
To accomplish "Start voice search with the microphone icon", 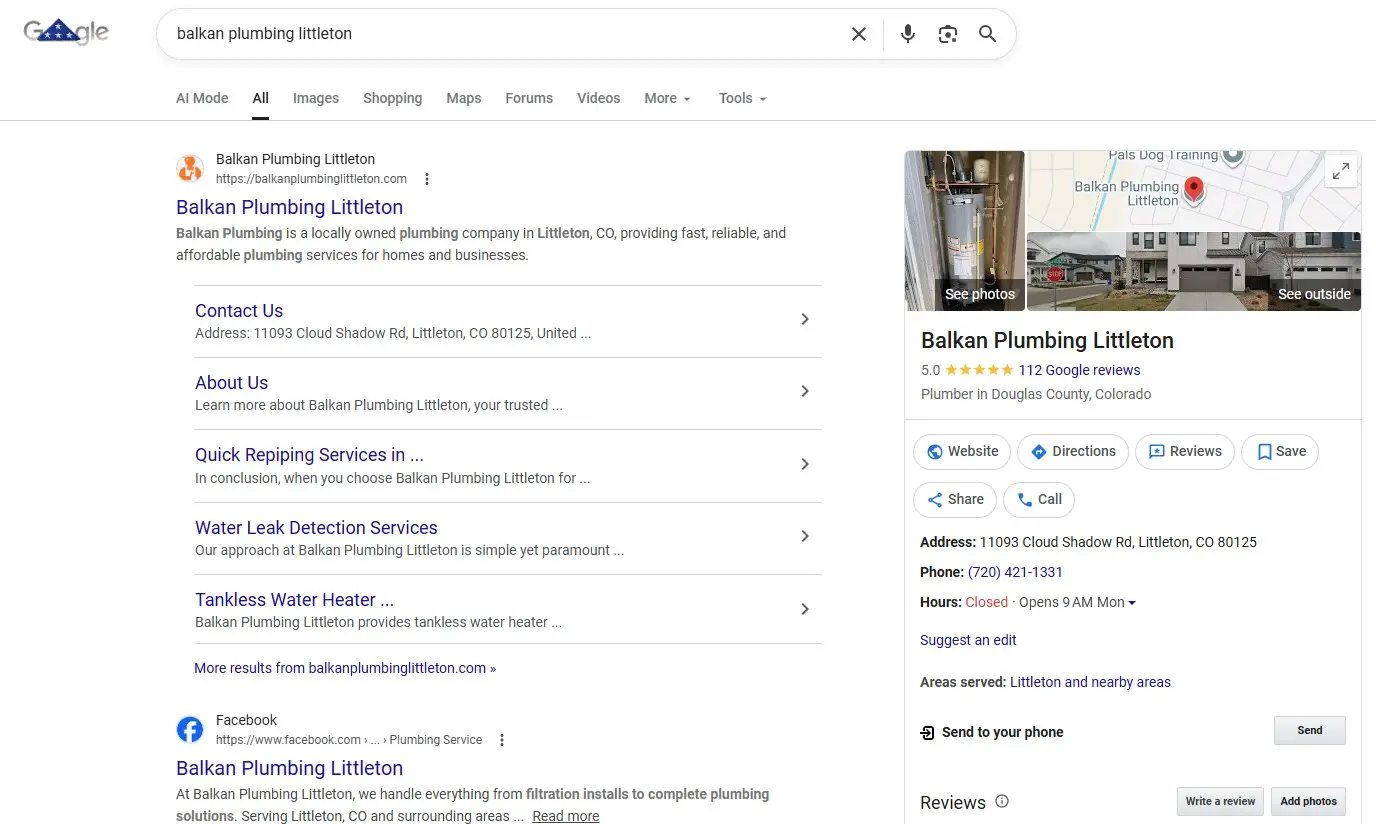I will [907, 34].
